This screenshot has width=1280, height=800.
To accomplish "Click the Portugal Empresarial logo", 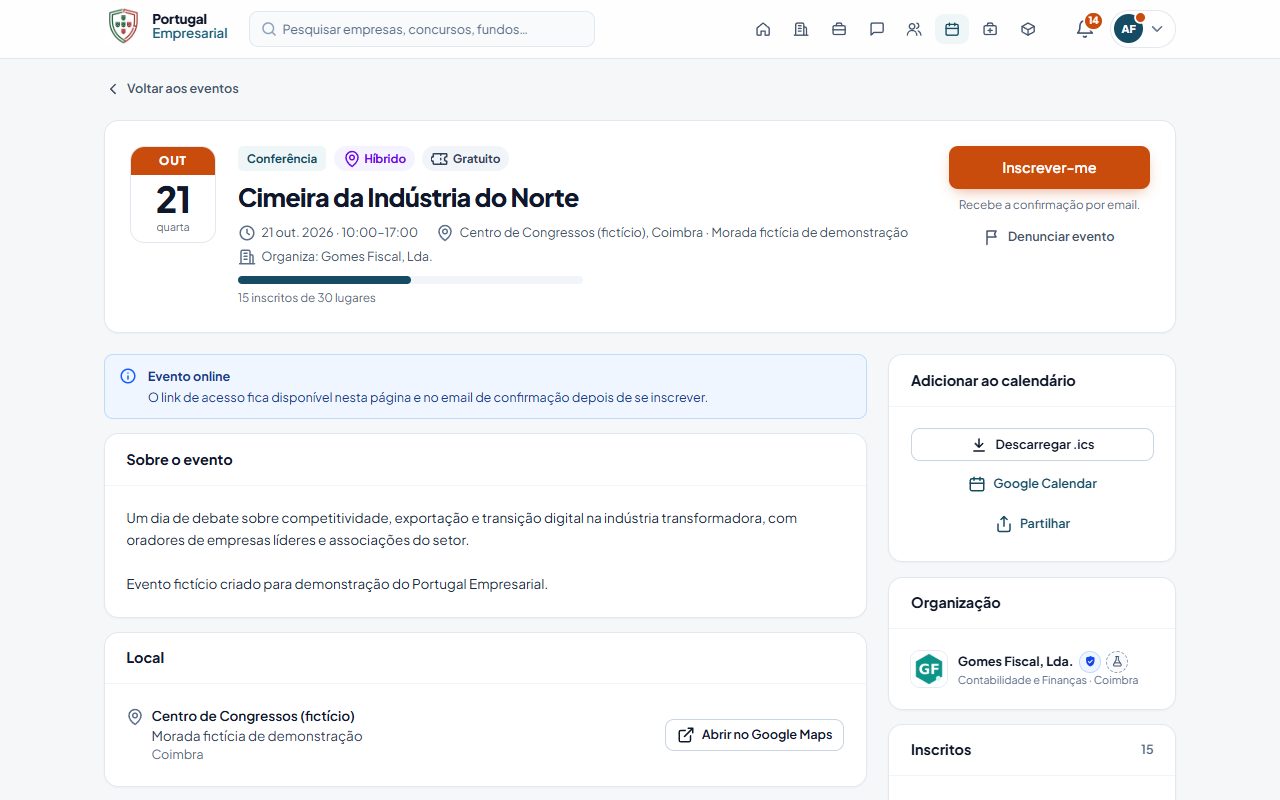I will pyautogui.click(x=168, y=26).
